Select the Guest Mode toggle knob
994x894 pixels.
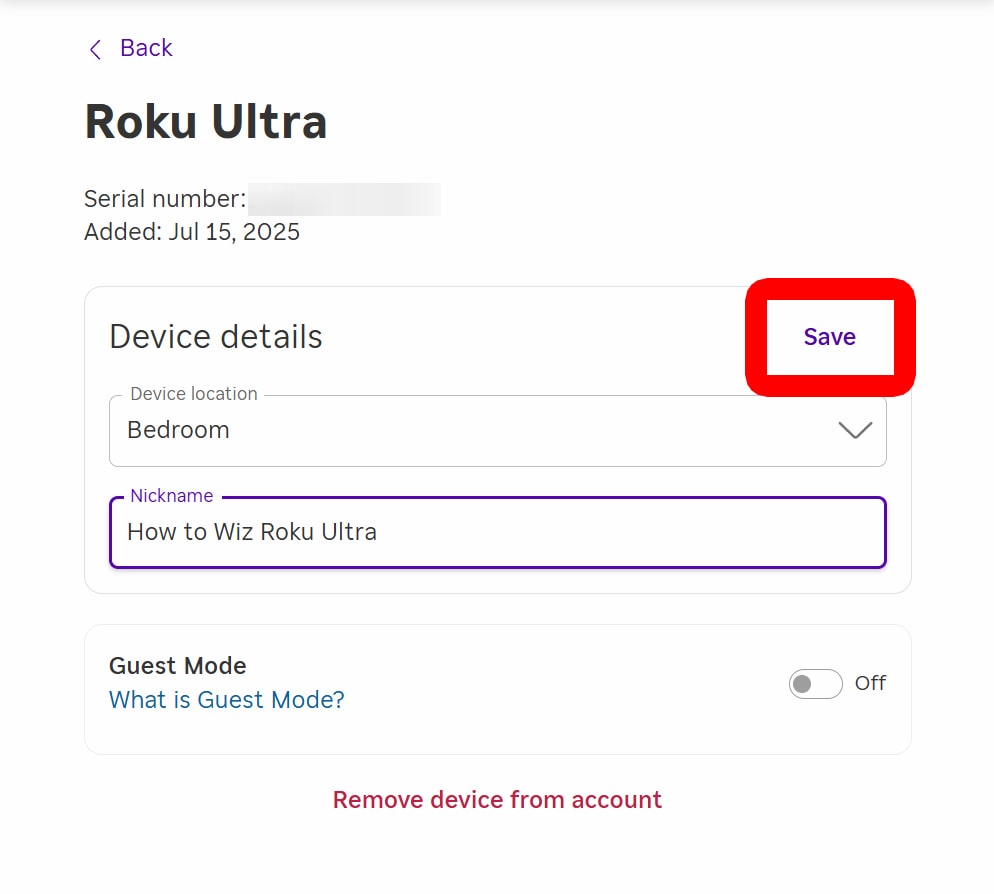(x=802, y=684)
